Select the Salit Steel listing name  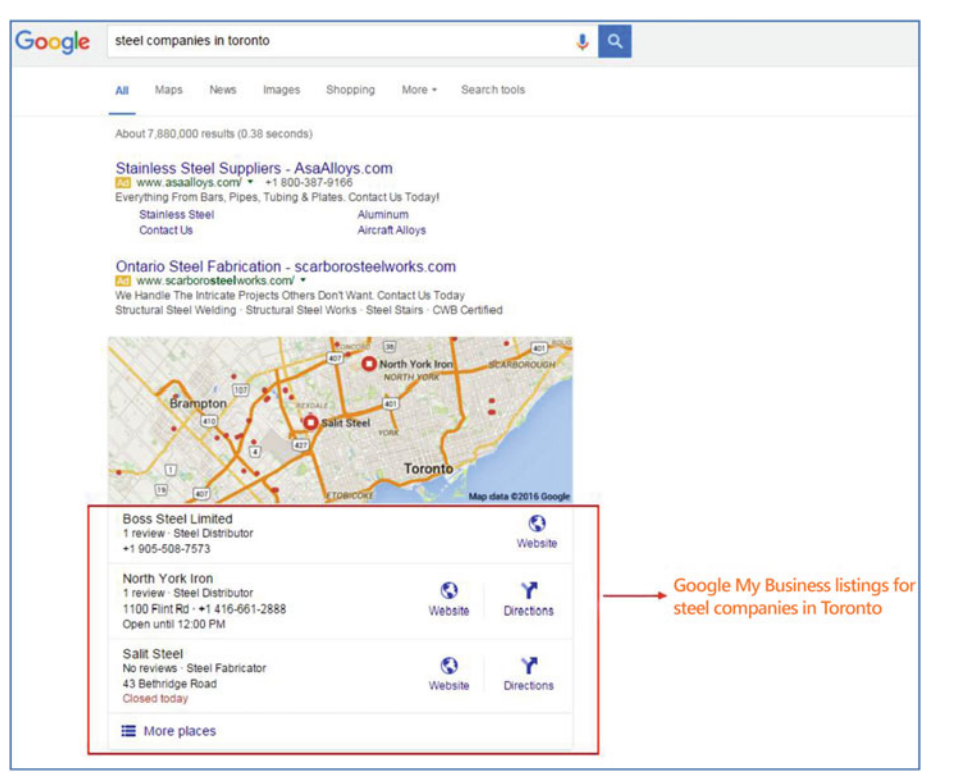[153, 654]
